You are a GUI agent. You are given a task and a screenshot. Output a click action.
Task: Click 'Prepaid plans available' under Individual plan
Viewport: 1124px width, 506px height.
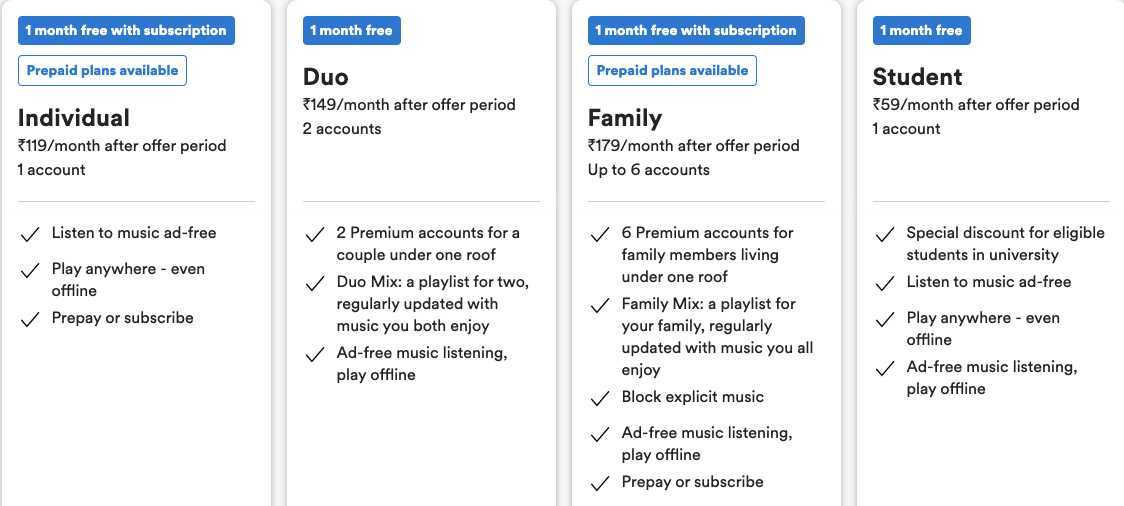click(x=103, y=70)
